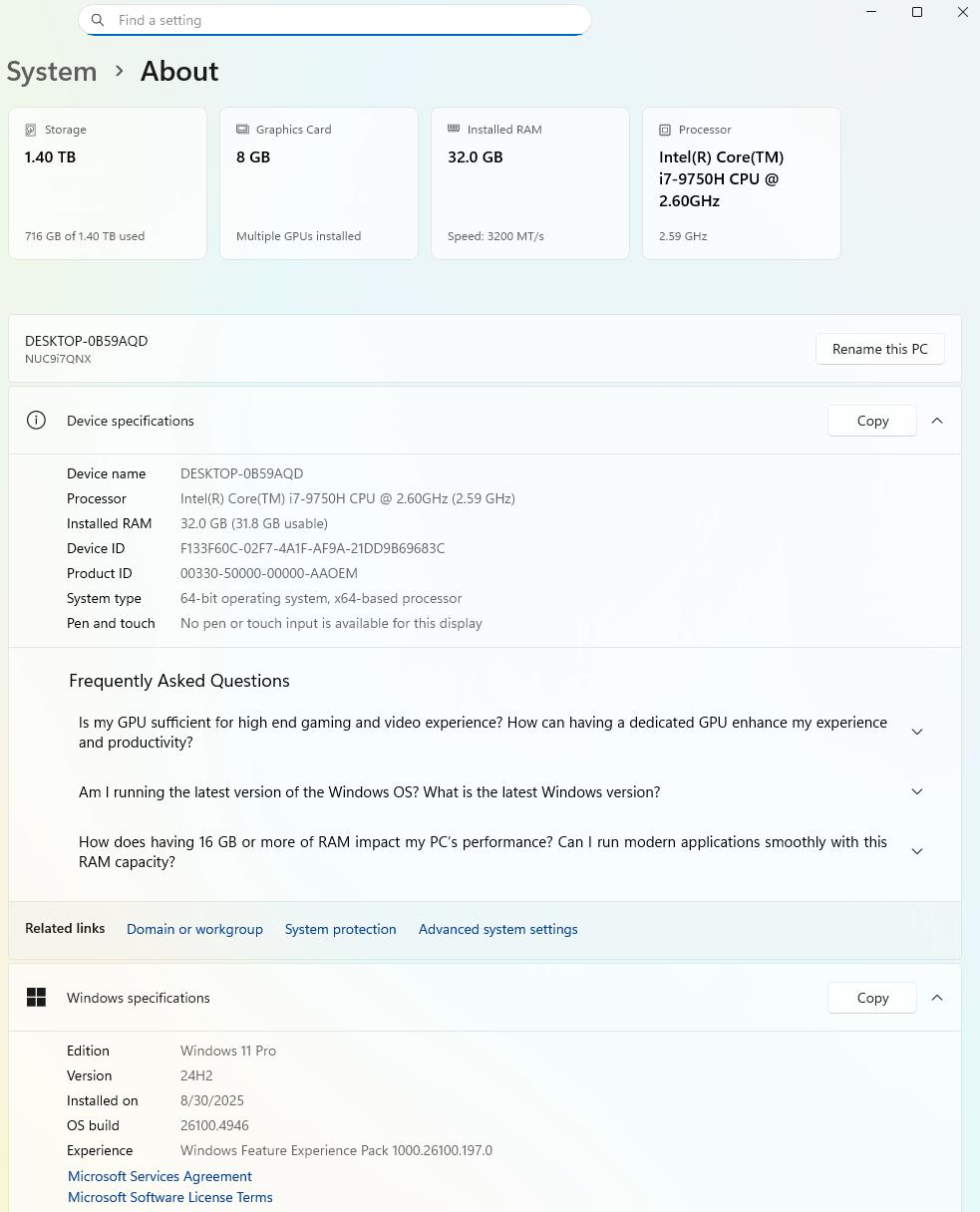Screen dimensions: 980x1212
Task: Open Advanced system settings link
Action: [x=497, y=929]
